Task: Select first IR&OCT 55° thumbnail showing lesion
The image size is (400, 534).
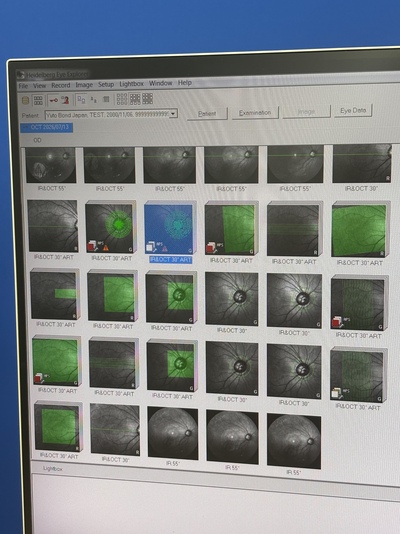Action: [x=51, y=165]
